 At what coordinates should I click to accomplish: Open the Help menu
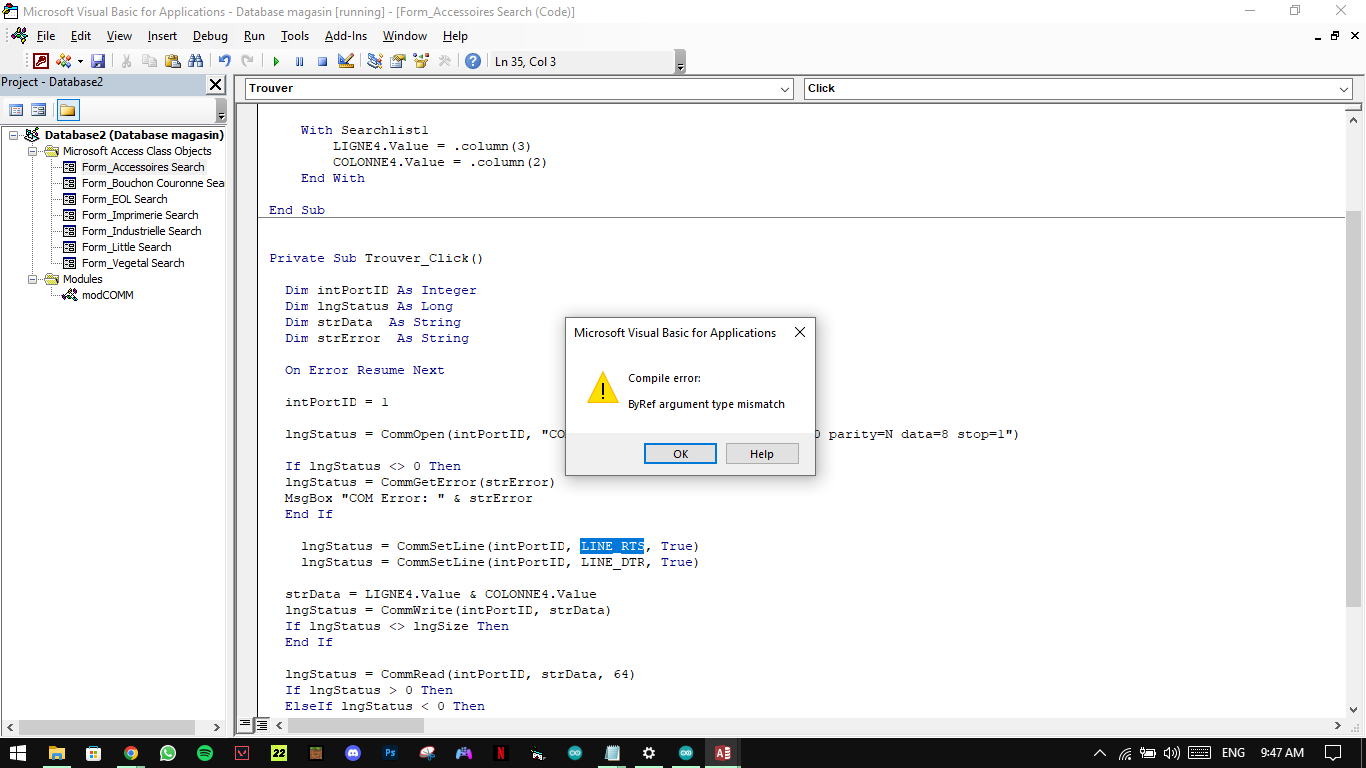(455, 36)
